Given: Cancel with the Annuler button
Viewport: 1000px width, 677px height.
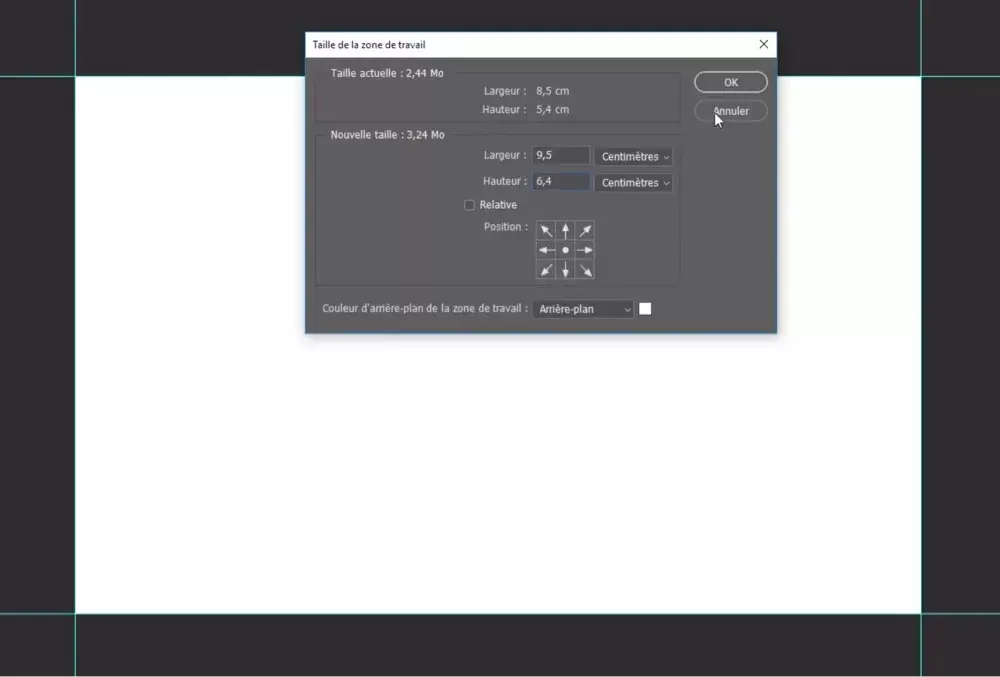Looking at the screenshot, I should pos(731,111).
